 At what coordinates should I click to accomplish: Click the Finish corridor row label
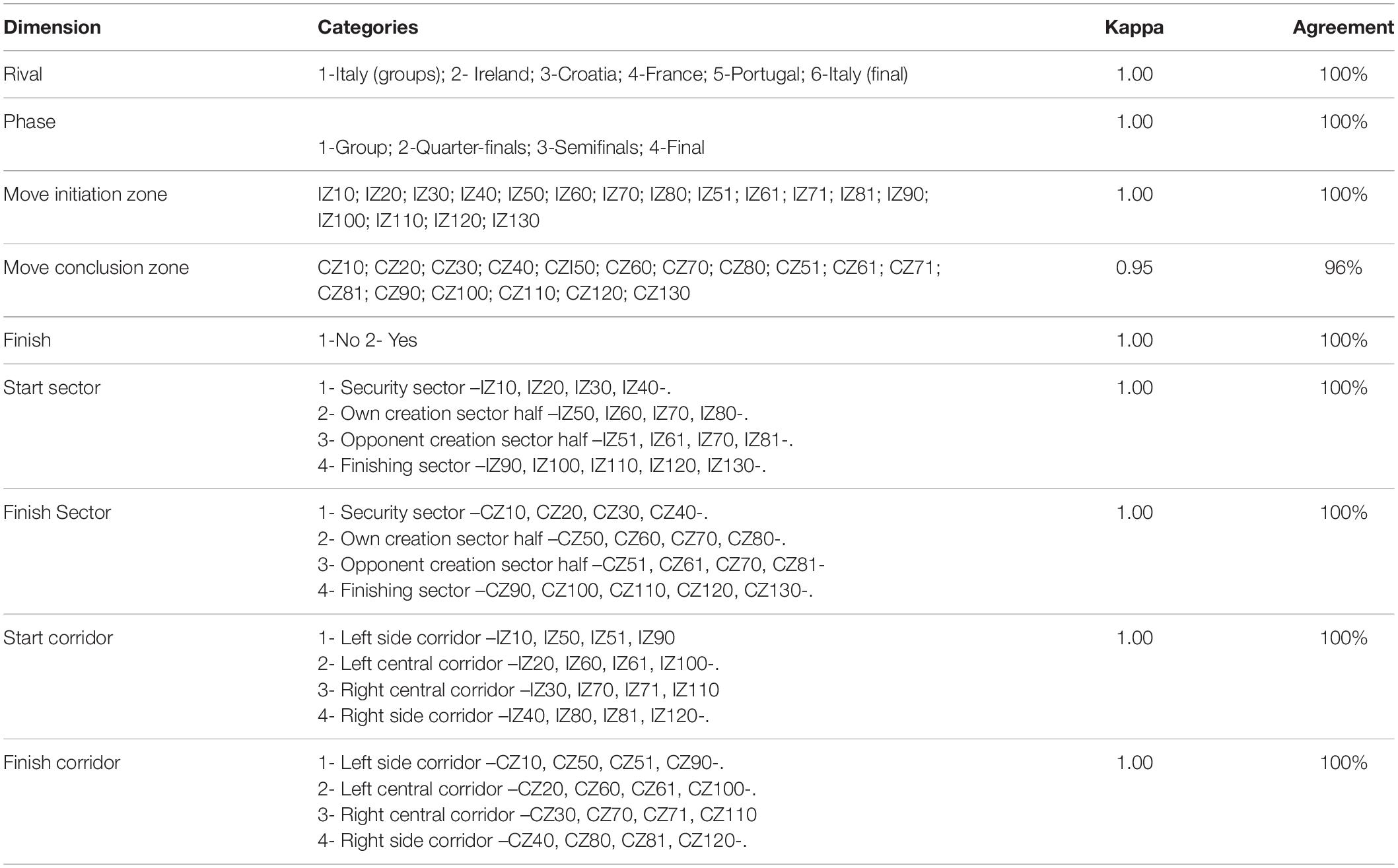coord(62,762)
